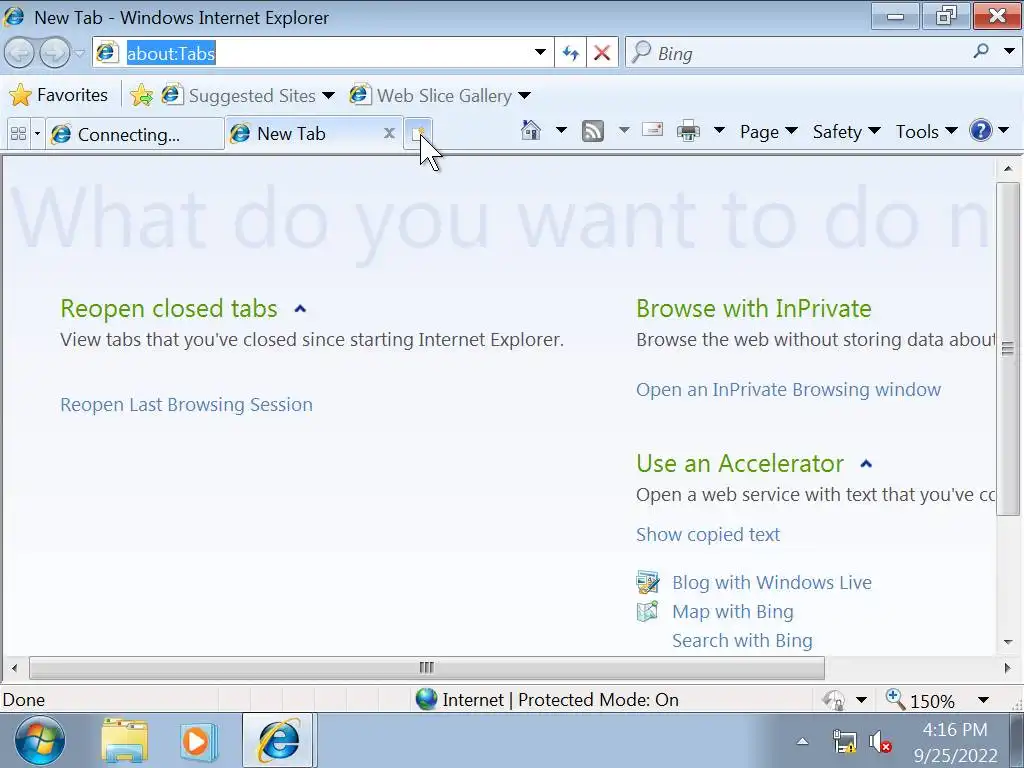
Task: Open the search provider dropdown arrow
Action: [x=1009, y=52]
